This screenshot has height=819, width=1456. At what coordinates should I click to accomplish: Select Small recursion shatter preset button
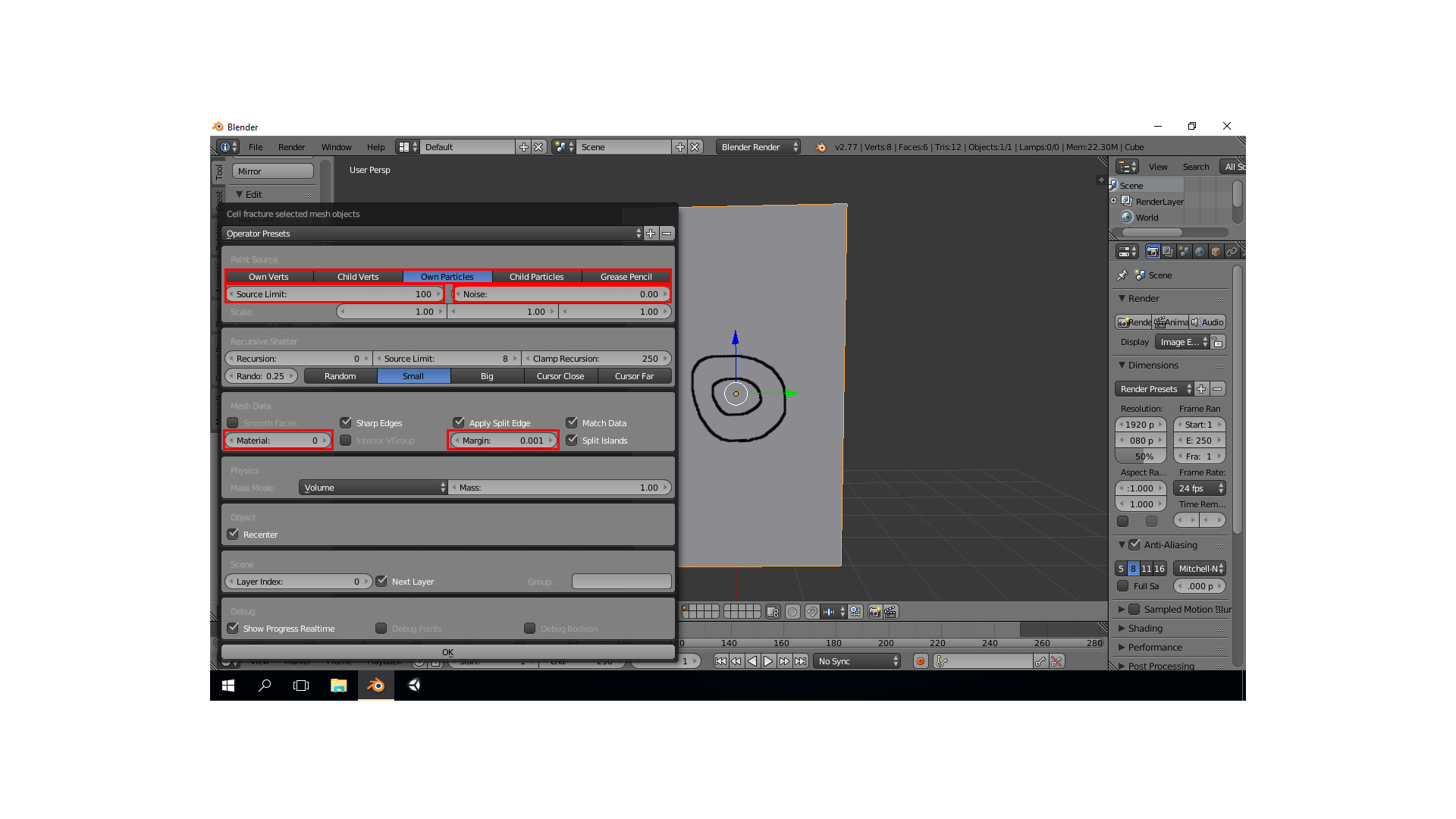[413, 375]
